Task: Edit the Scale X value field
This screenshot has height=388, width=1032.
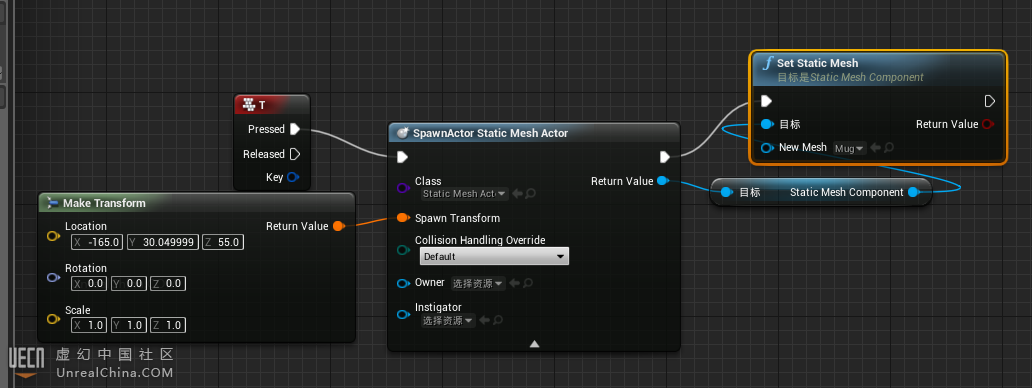Action: click(90, 325)
